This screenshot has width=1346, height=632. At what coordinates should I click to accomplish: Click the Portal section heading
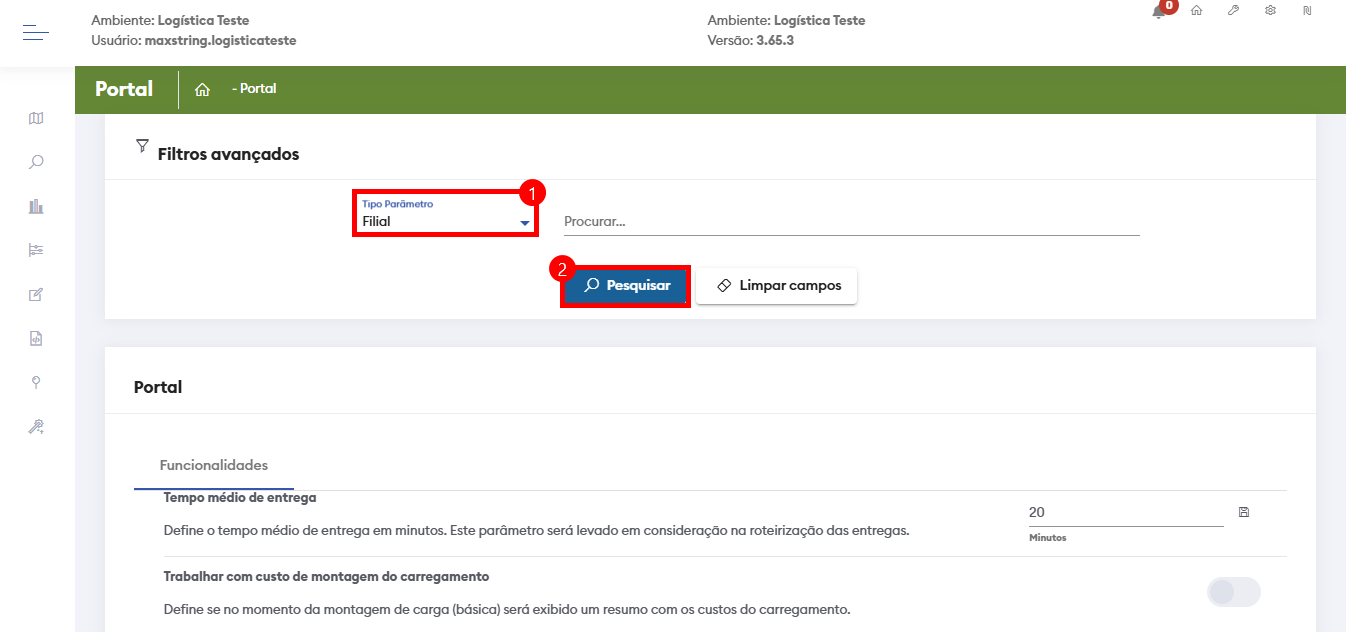point(158,387)
